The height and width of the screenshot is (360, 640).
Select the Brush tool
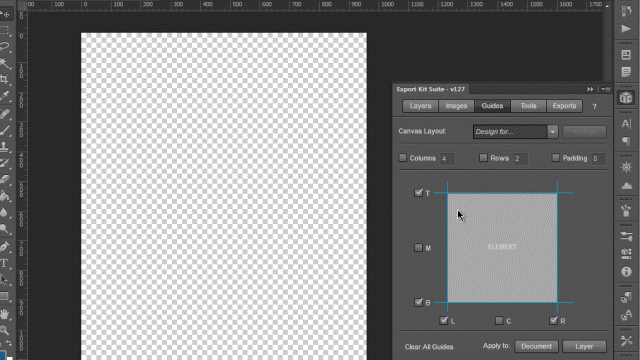4,130
